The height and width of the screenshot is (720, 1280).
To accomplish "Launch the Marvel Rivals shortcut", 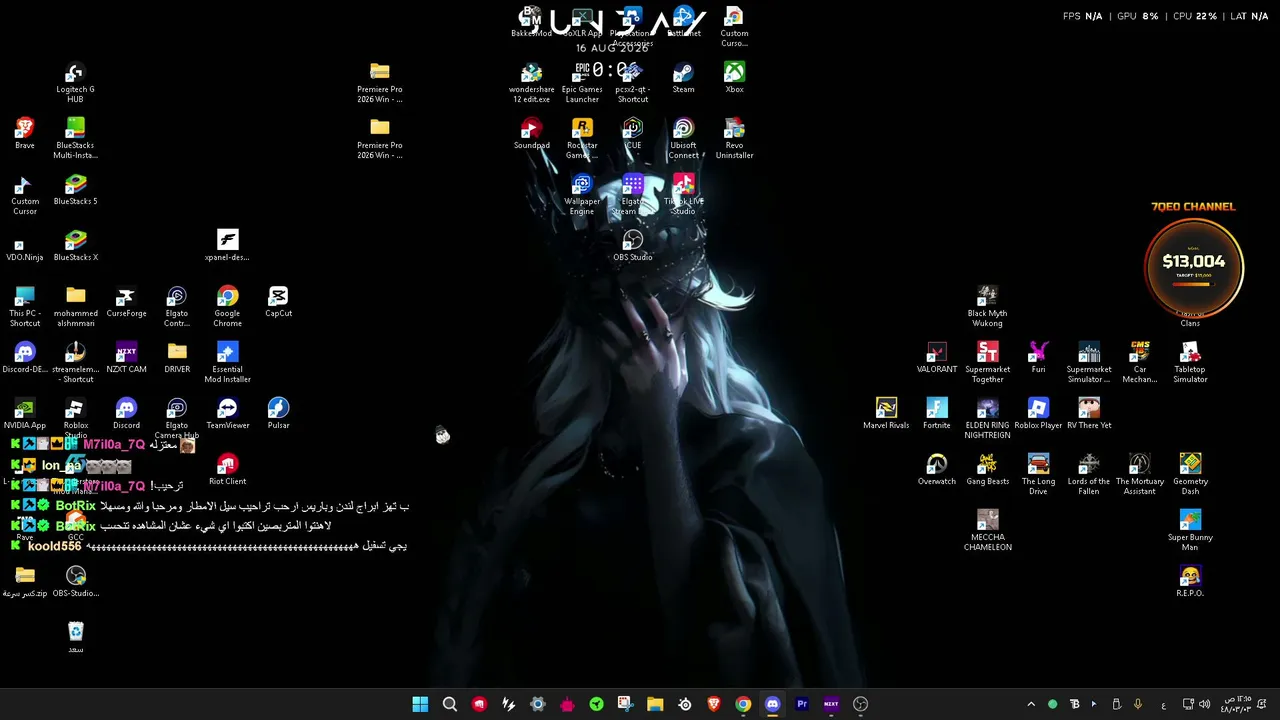I will tap(886, 414).
